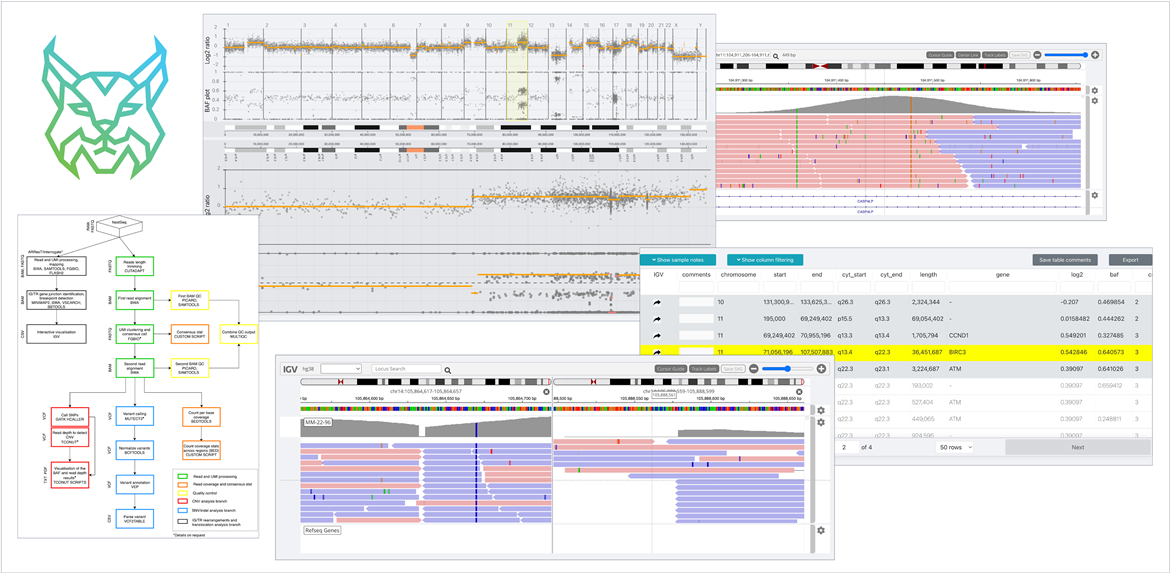The width and height of the screenshot is (1170, 573).
Task: Click the Locus Search input field
Action: point(405,369)
